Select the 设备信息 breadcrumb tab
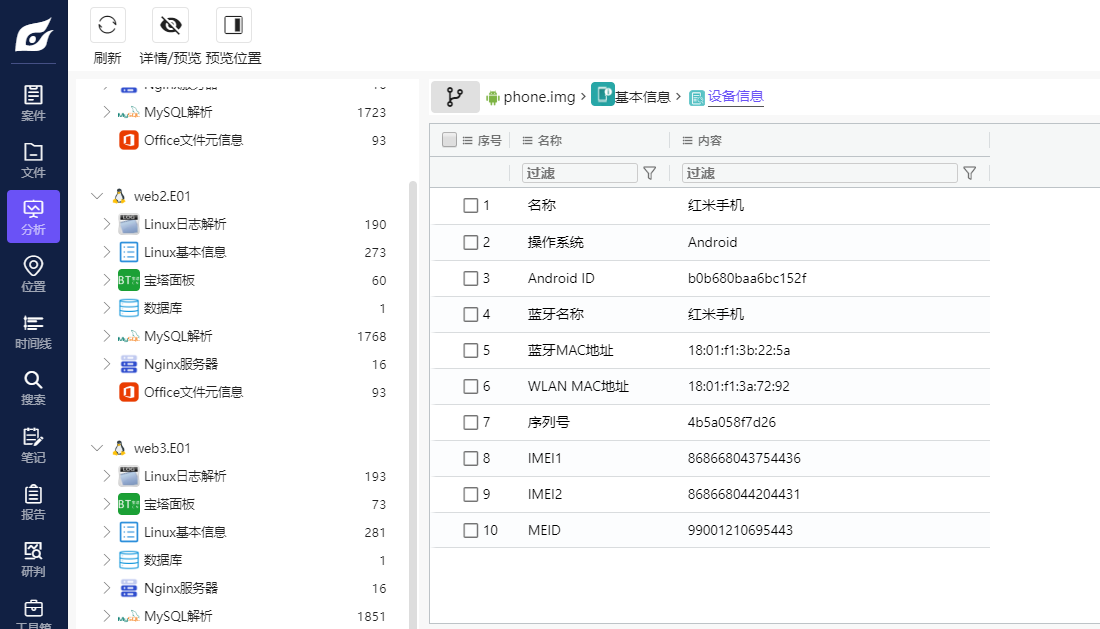Screen dimensions: 1100x629 tap(735, 97)
